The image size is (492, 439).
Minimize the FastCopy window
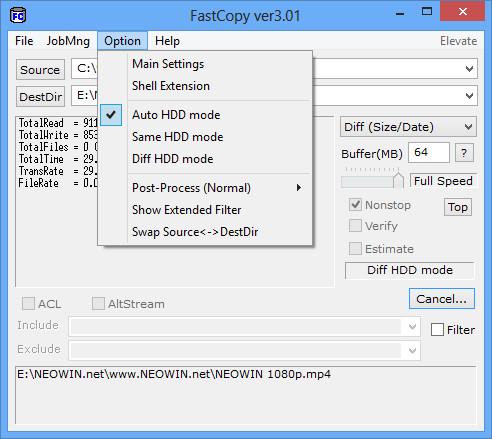pos(400,14)
